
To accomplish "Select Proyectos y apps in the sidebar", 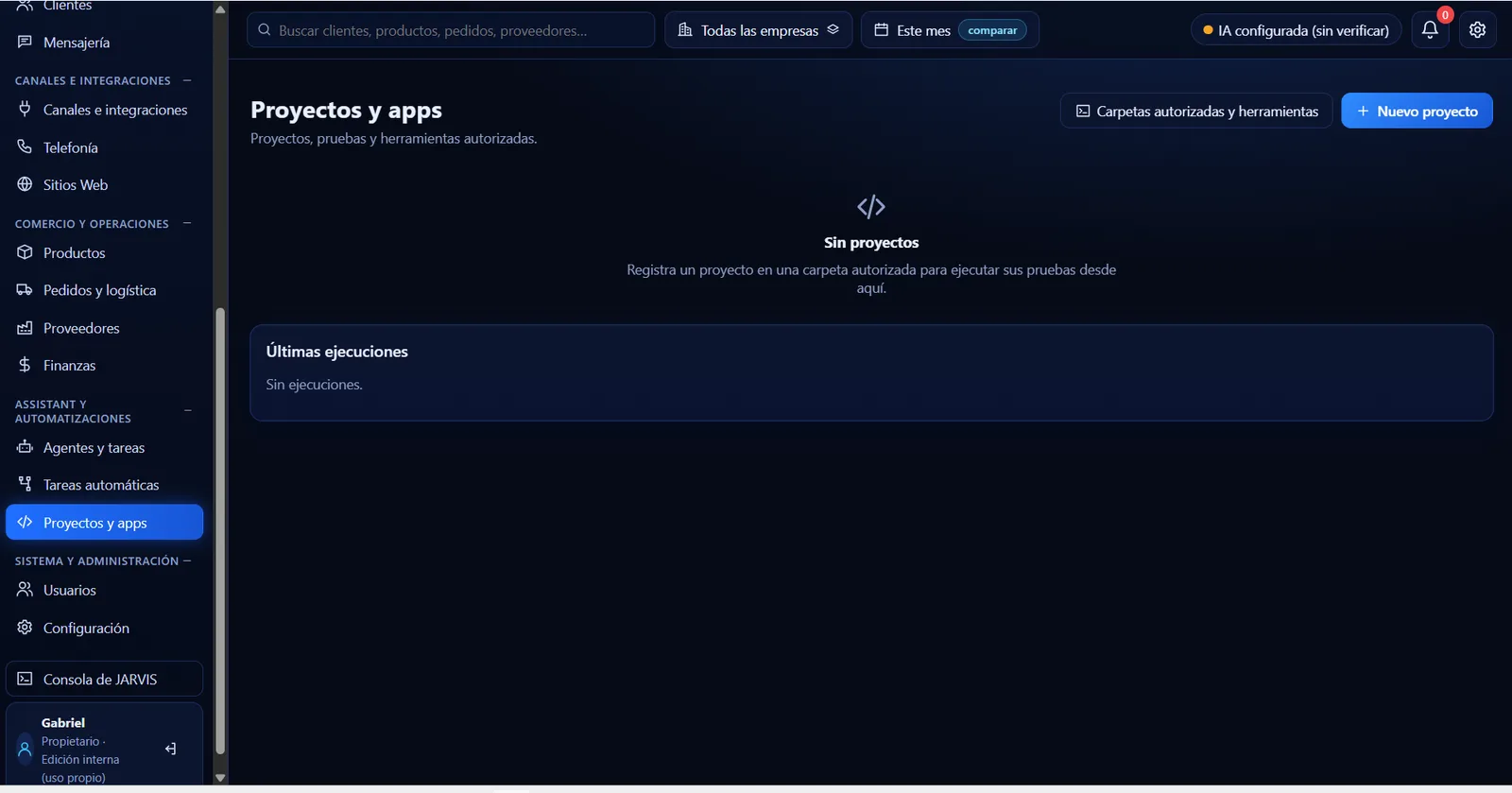I will click(x=104, y=523).
